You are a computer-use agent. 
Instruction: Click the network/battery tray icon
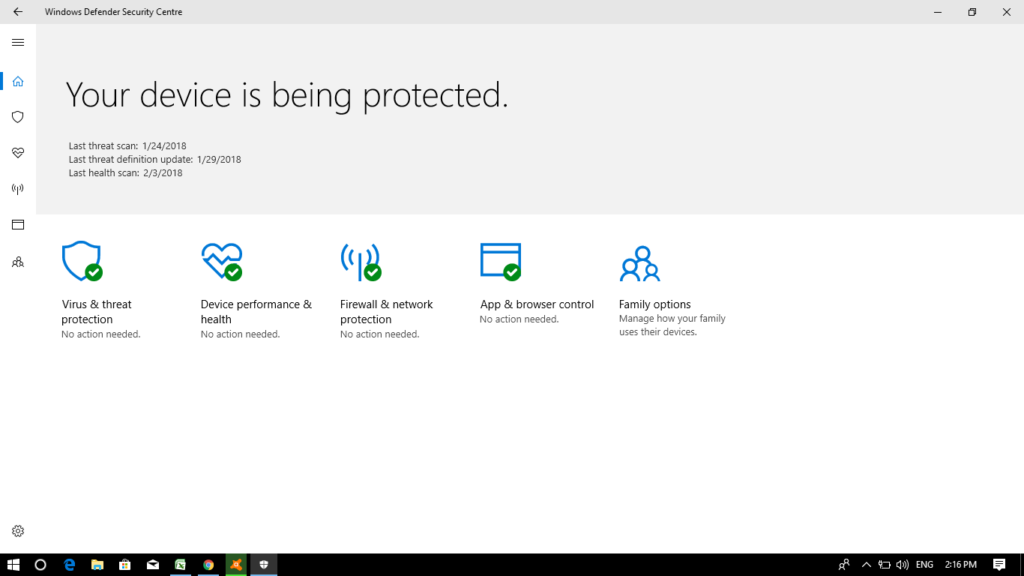(x=884, y=565)
